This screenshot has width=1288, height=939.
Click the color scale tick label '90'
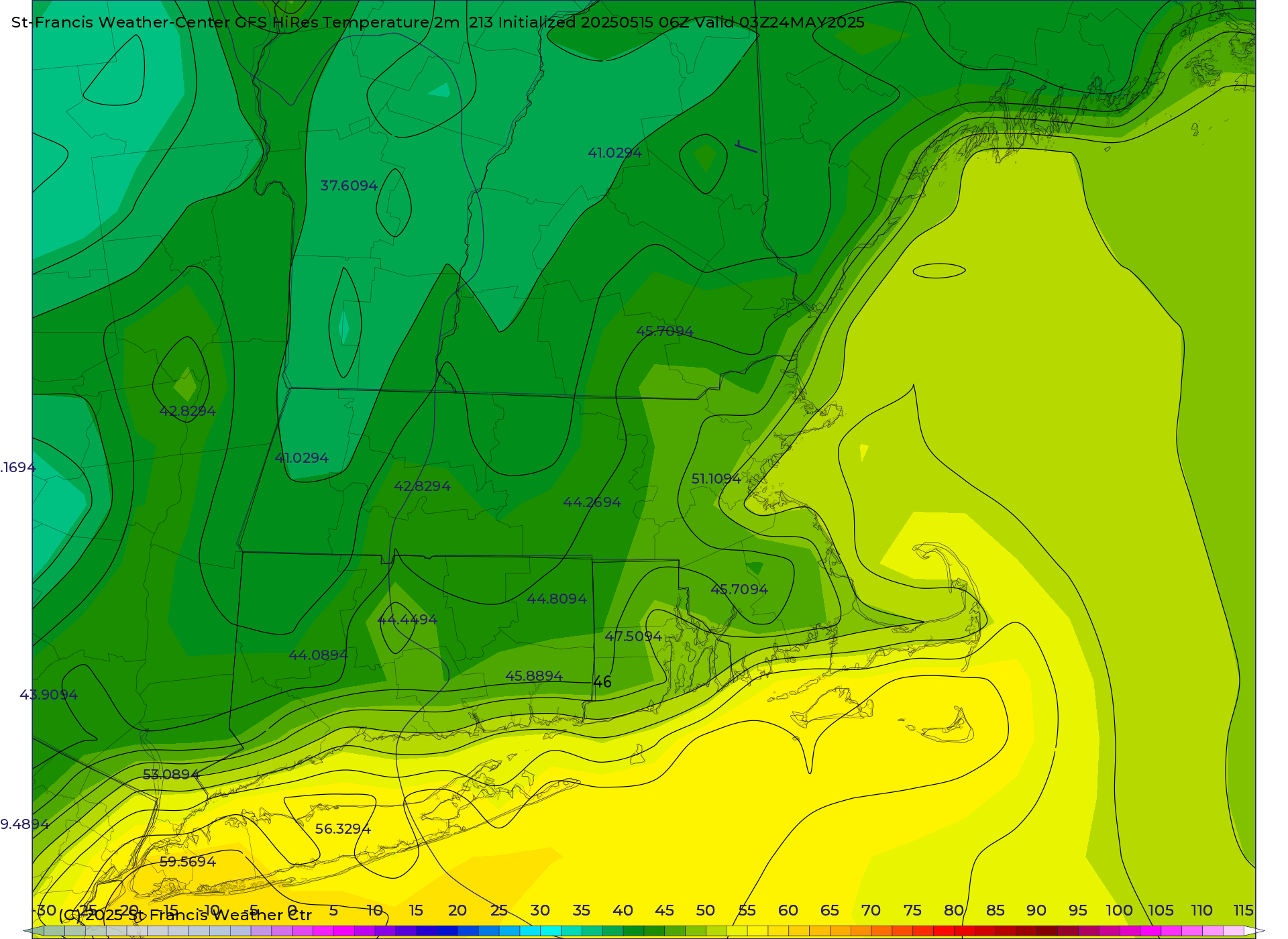click(x=1036, y=910)
